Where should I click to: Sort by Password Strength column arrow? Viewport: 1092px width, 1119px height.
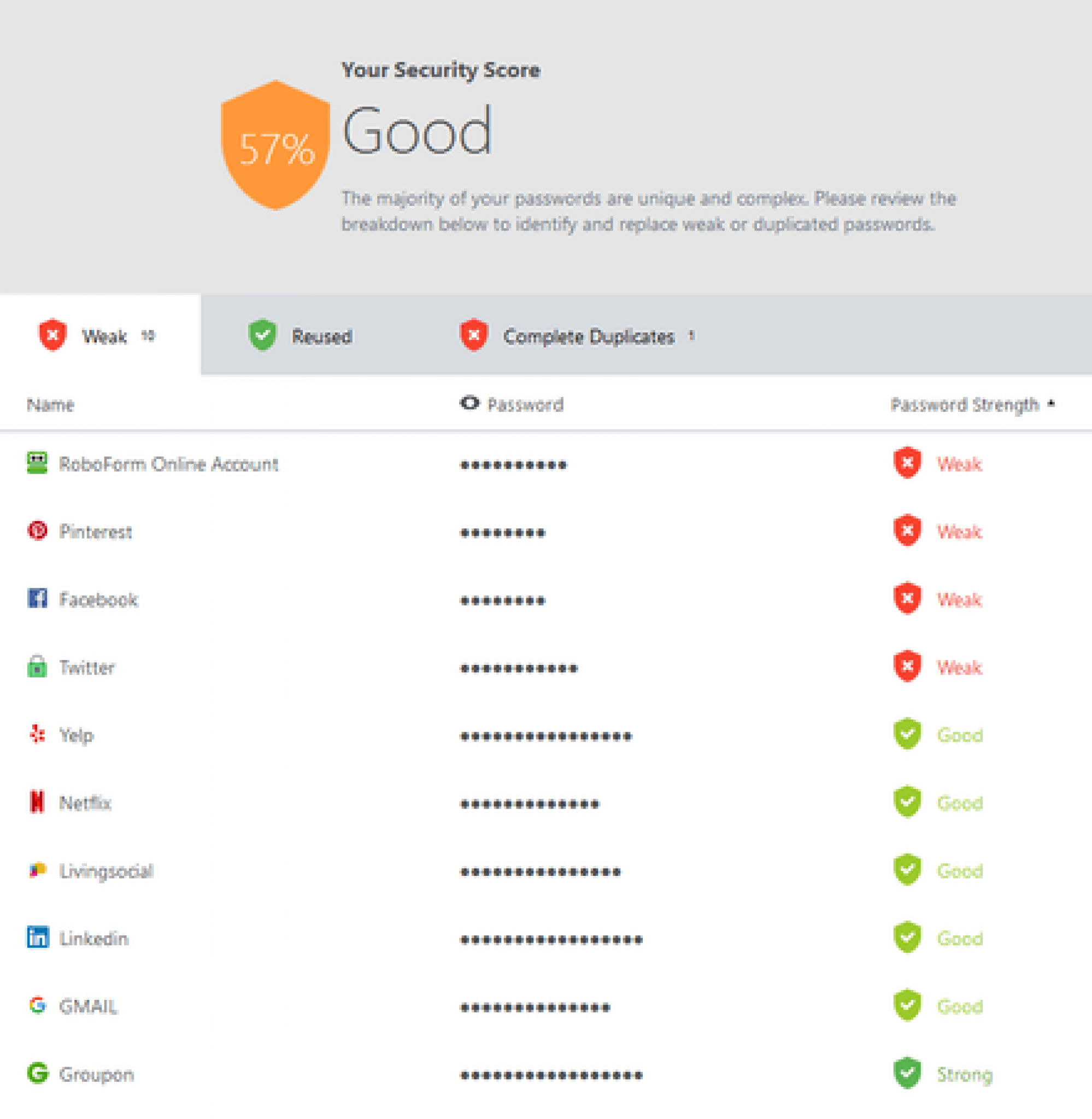1050,404
